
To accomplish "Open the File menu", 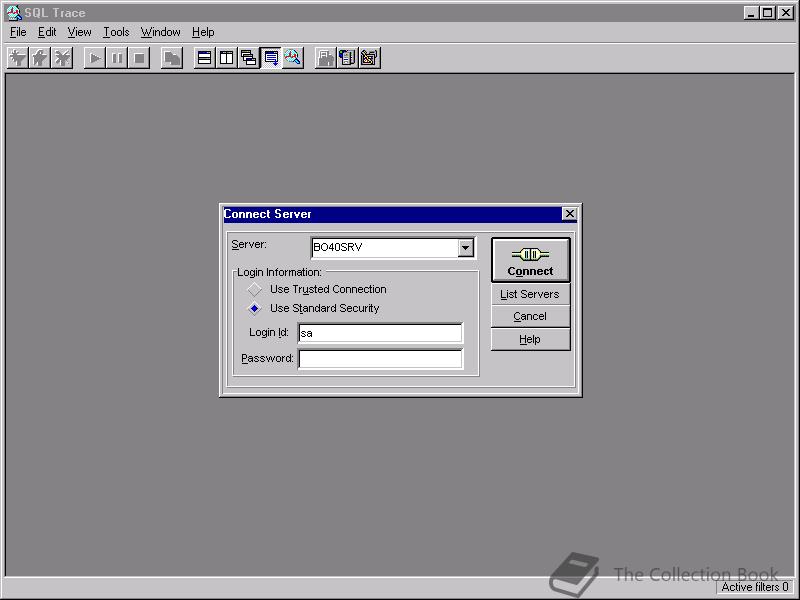I will coord(18,32).
